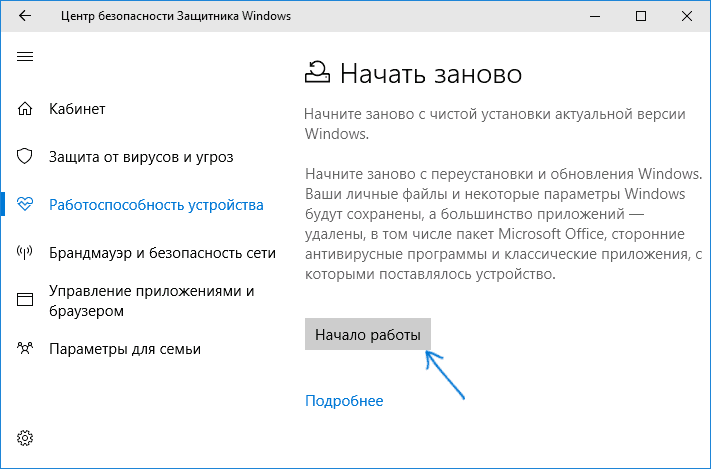This screenshot has width=711, height=469.
Task: Maximize the Defender window
Action: click(x=641, y=16)
